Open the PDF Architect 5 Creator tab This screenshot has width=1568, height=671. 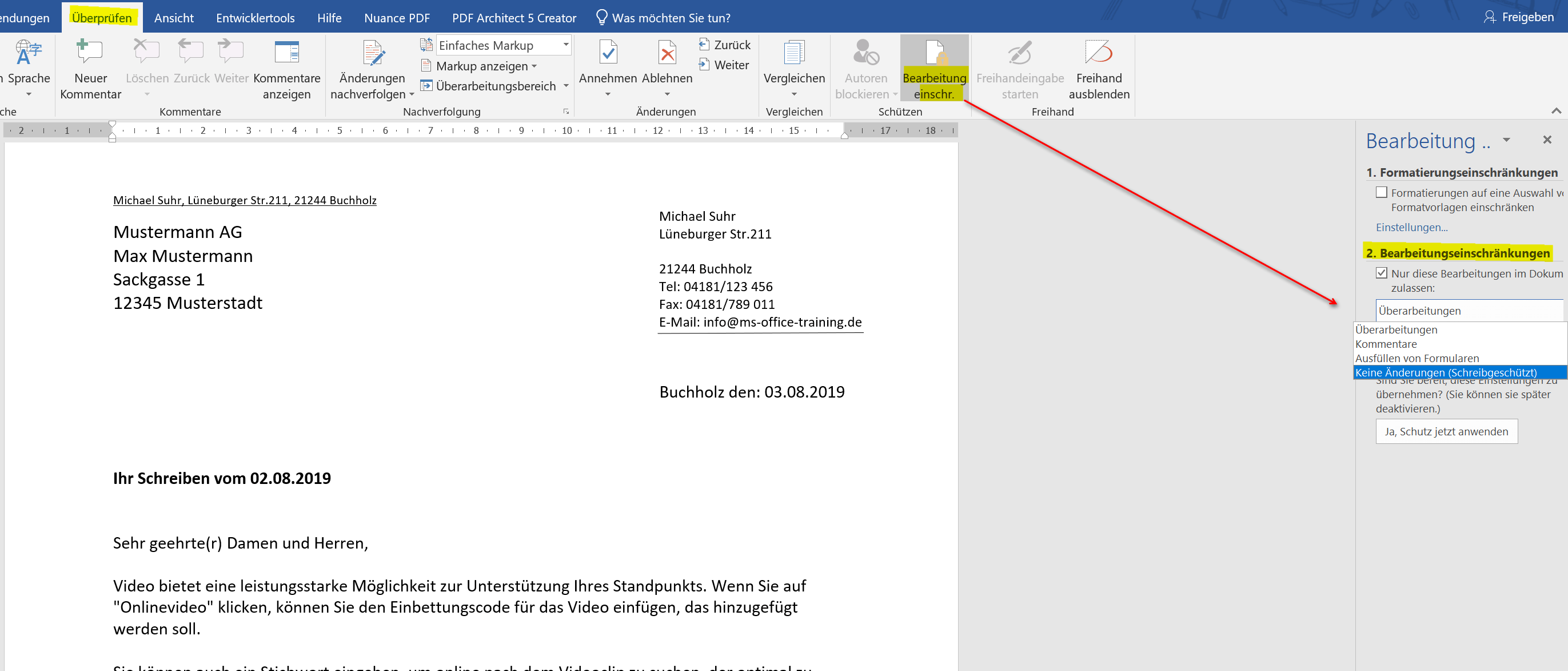click(514, 18)
